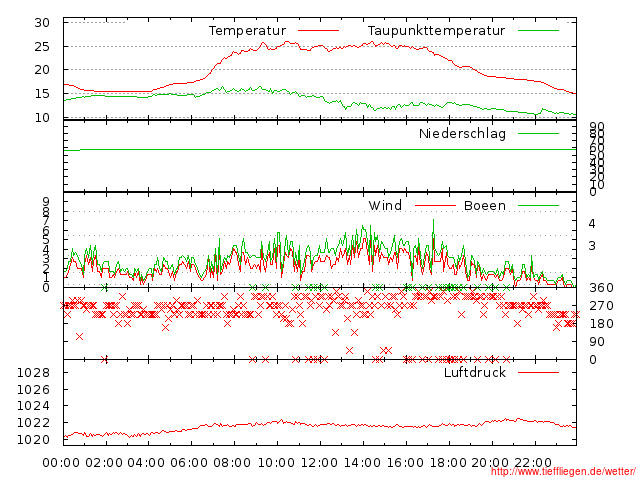Click the 18:00 time axis label

(x=448, y=463)
